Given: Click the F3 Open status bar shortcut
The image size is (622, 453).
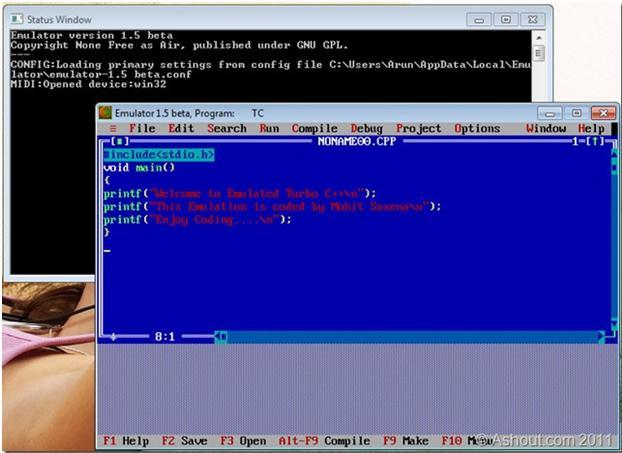Looking at the screenshot, I should point(243,441).
